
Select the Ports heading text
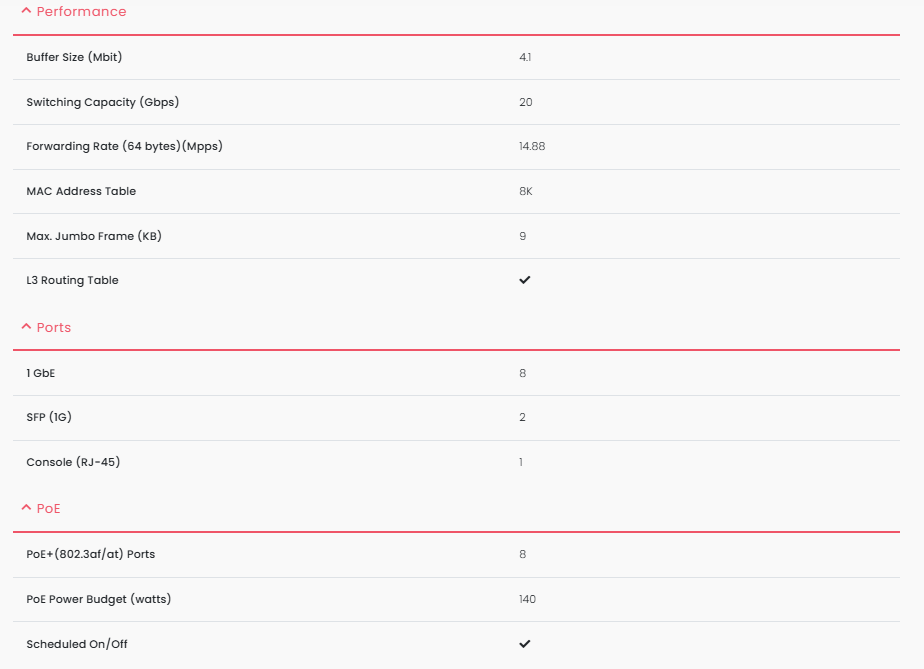[x=54, y=328]
